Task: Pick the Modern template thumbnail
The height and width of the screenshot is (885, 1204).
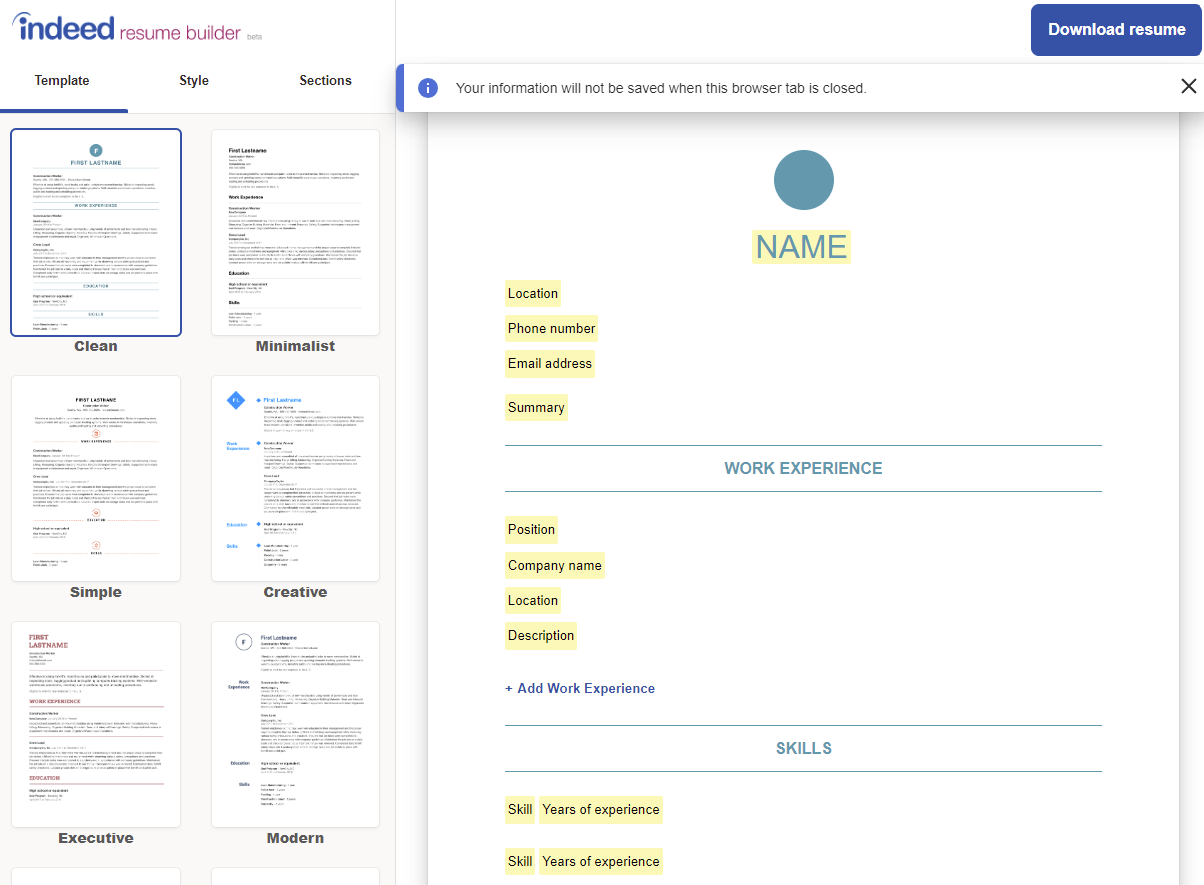Action: pyautogui.click(x=296, y=724)
